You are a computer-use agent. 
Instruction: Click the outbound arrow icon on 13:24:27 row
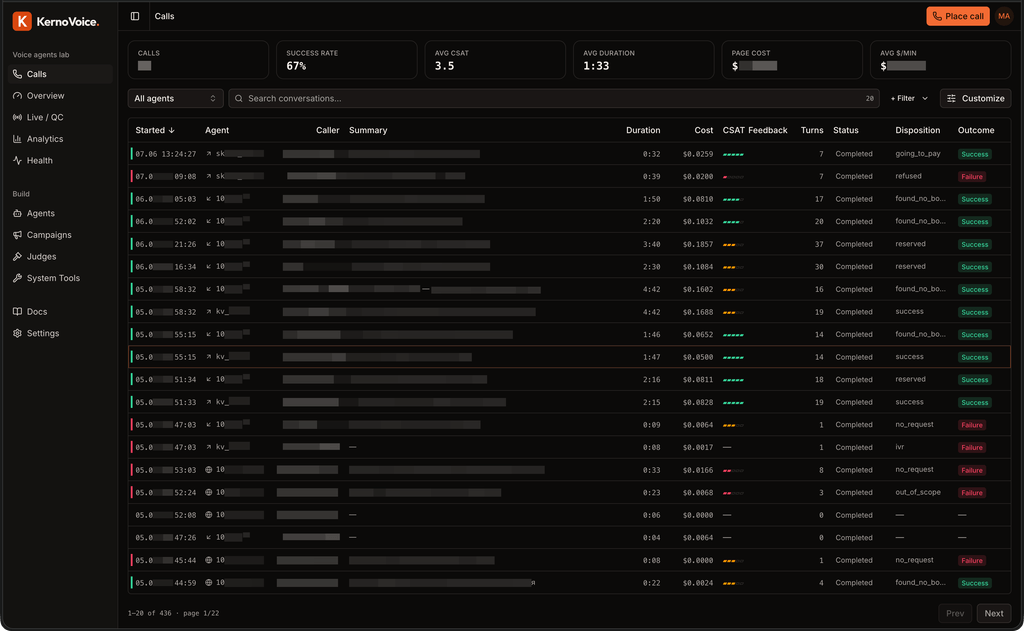[x=209, y=154]
